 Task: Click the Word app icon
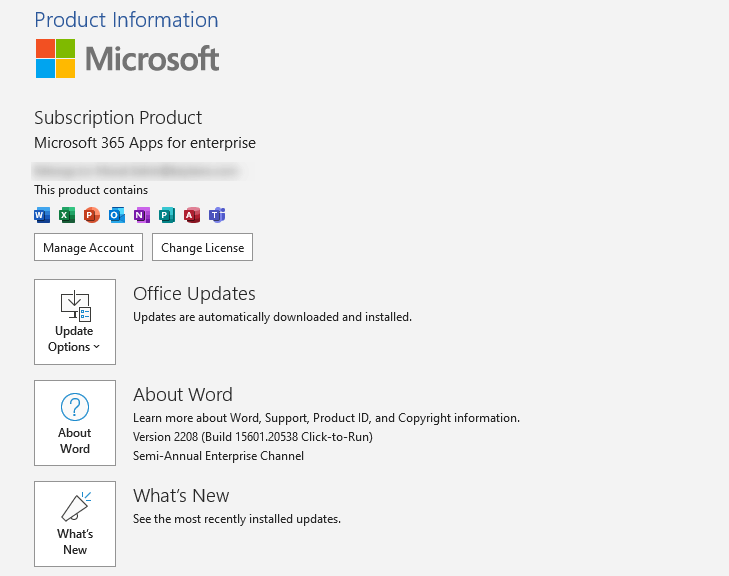[x=42, y=215]
